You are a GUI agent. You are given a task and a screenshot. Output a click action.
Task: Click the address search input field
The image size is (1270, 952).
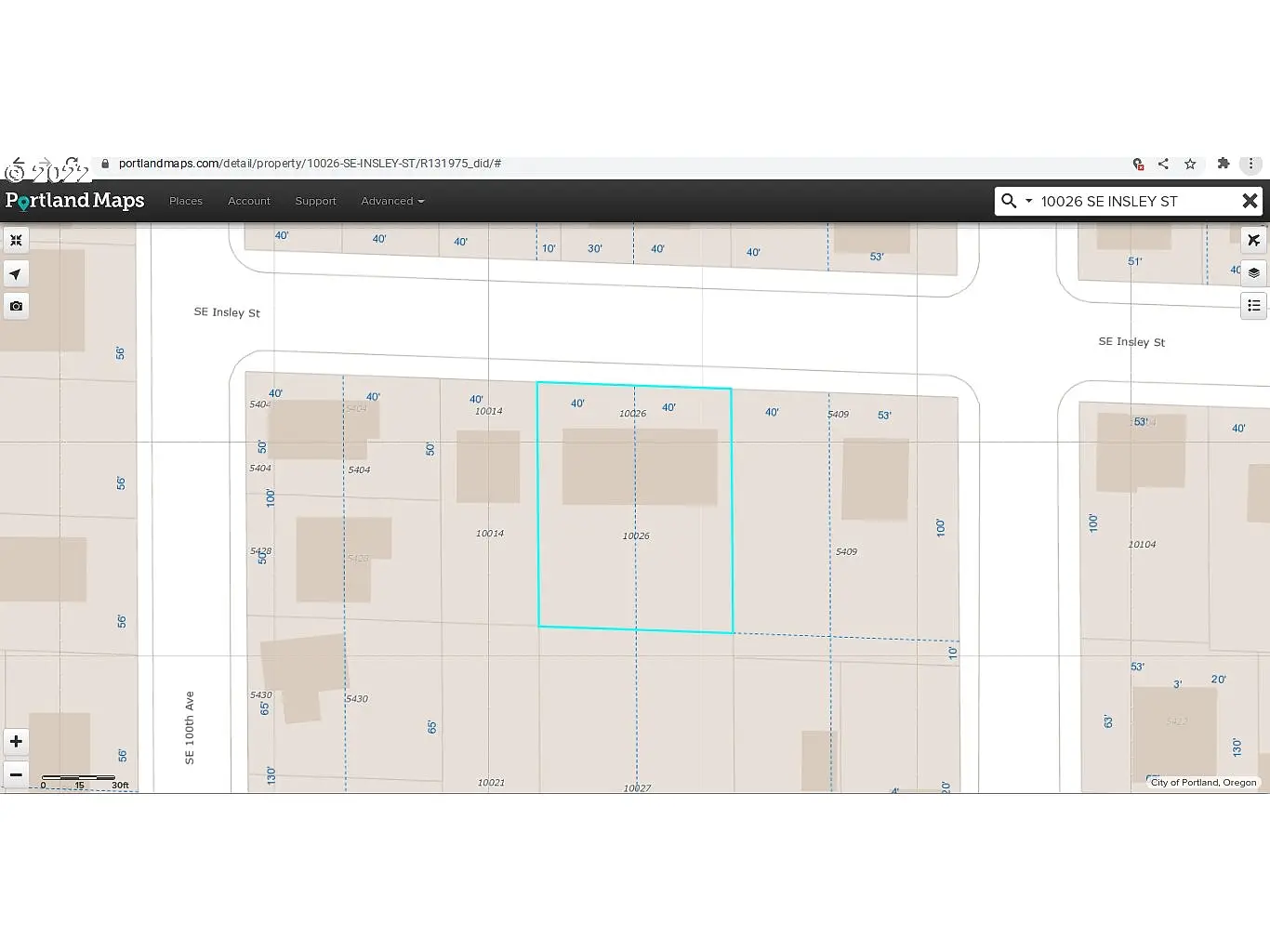coord(1134,201)
